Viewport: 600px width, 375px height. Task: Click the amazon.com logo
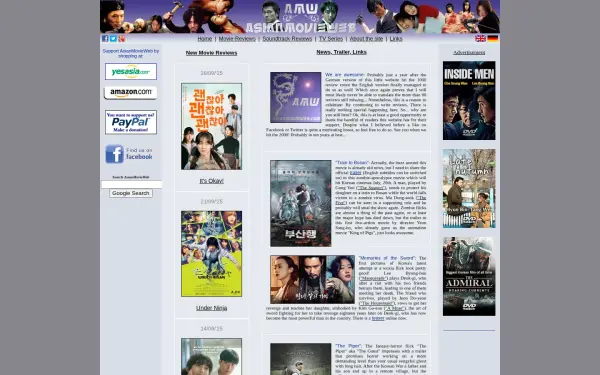point(130,93)
